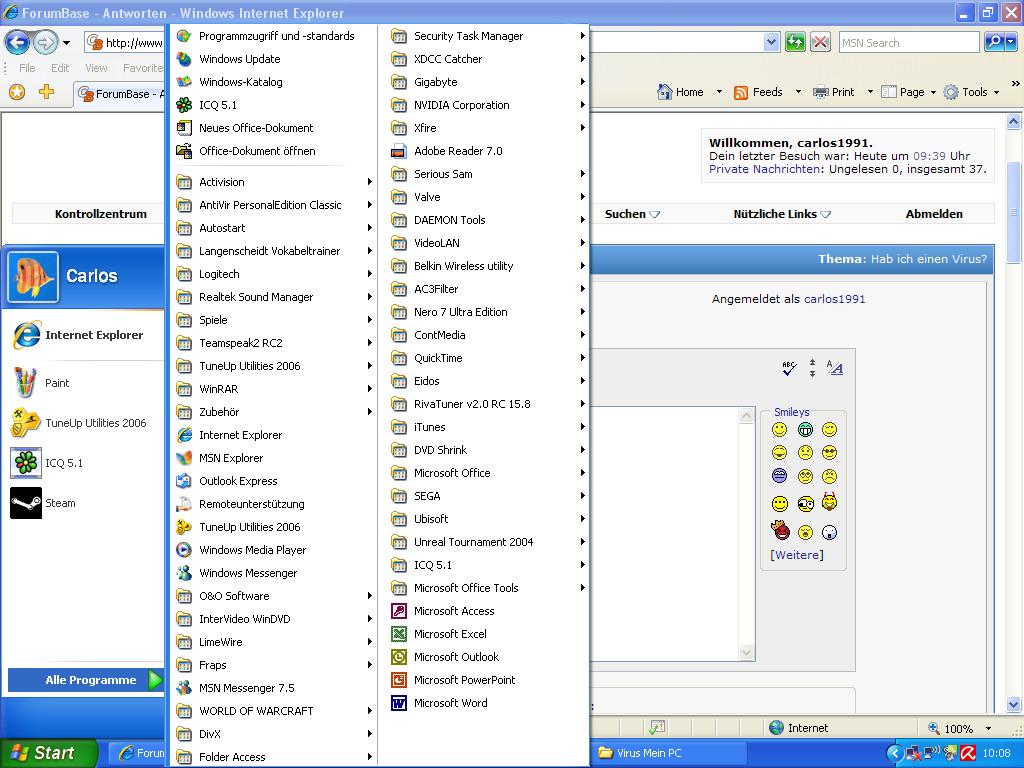This screenshot has width=1024, height=768.
Task: Start Outlook Express
Action: pos(273,481)
